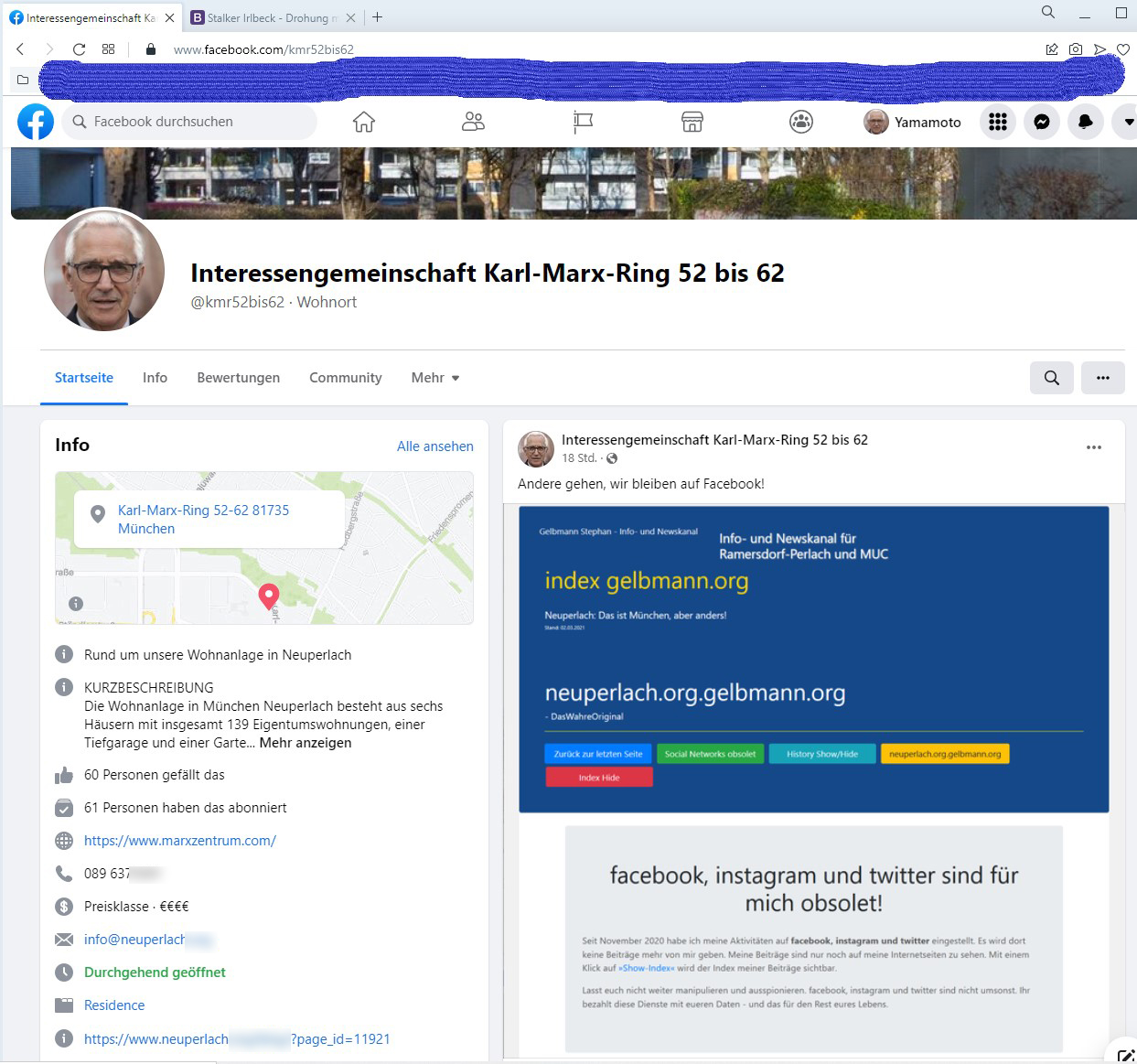Click "60 Personen gefällt das" text
Image resolution: width=1137 pixels, height=1064 pixels.
pyautogui.click(x=155, y=775)
